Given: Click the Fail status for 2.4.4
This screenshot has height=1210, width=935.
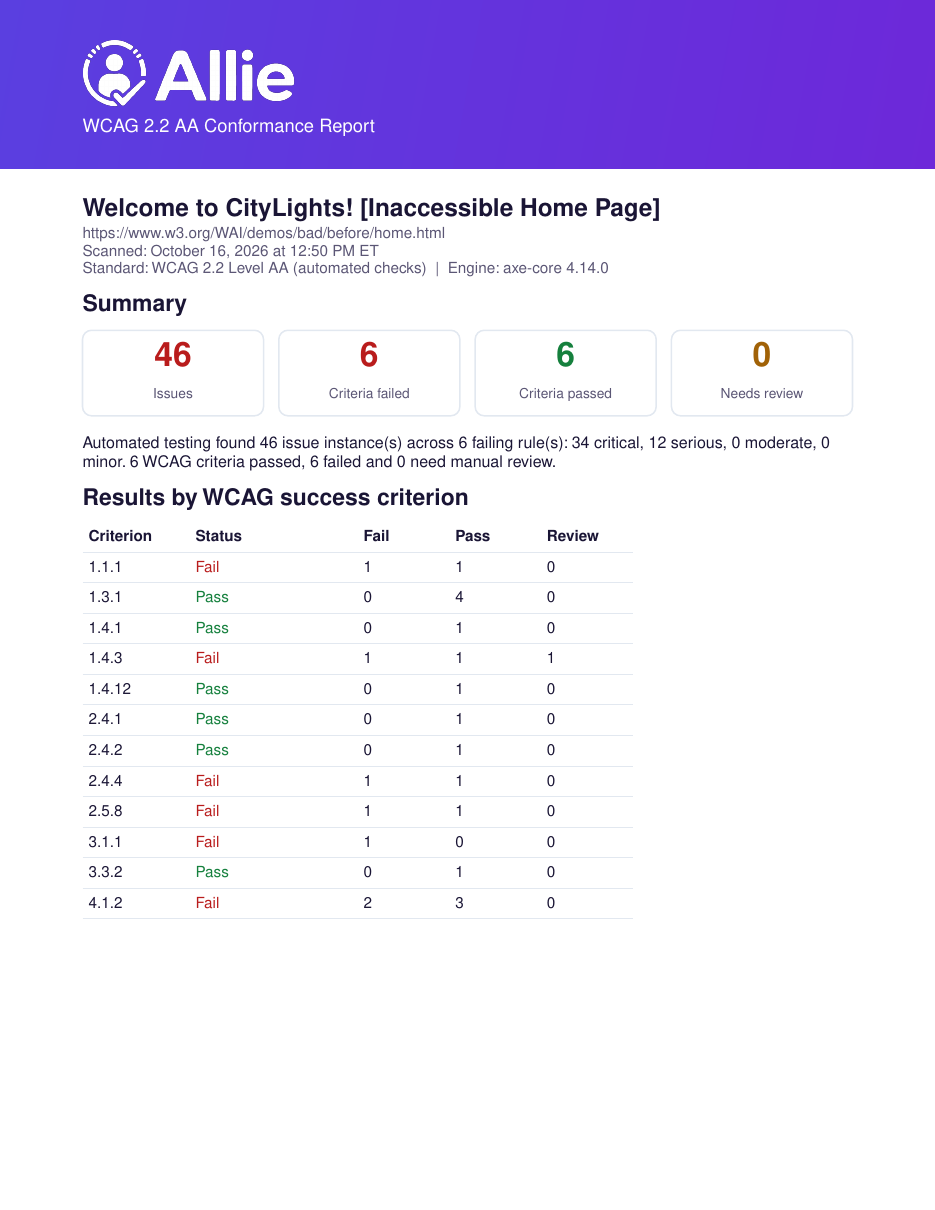Looking at the screenshot, I should [x=207, y=781].
